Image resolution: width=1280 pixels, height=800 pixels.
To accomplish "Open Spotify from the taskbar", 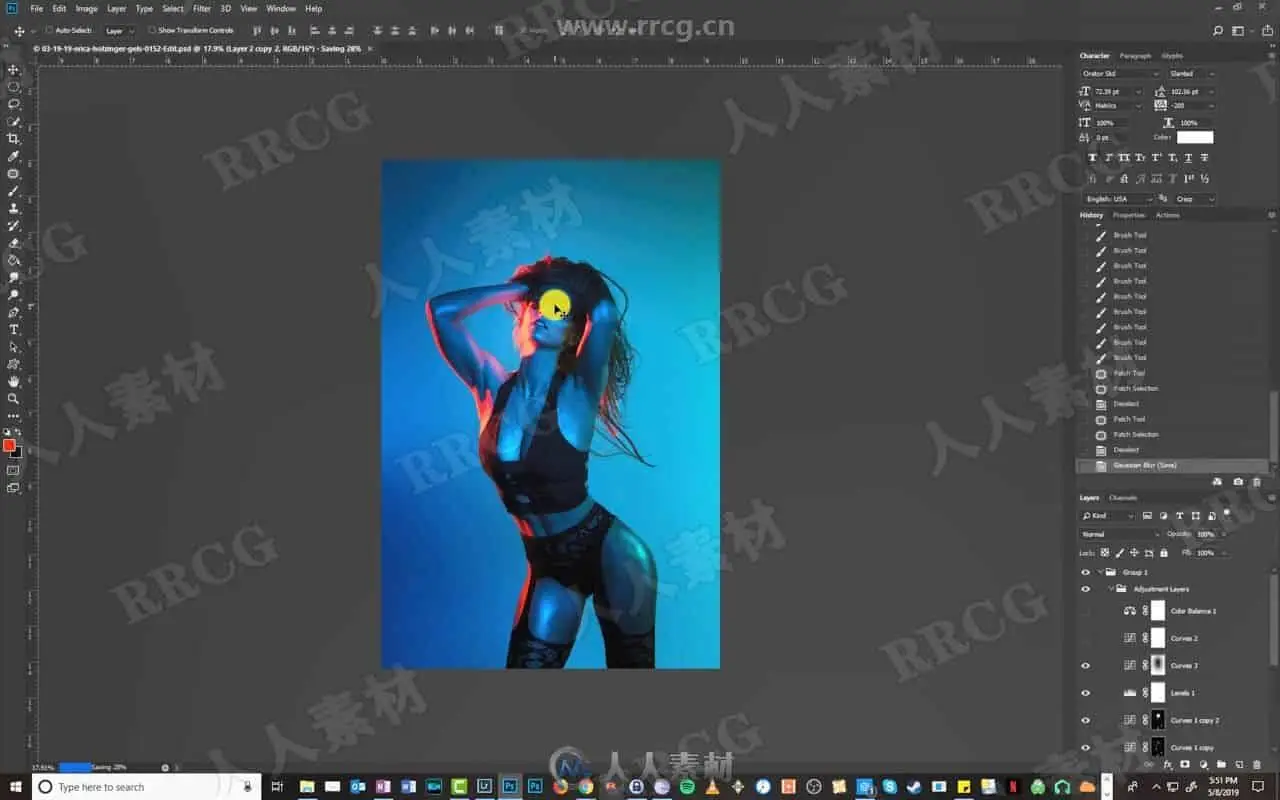I will [x=687, y=787].
